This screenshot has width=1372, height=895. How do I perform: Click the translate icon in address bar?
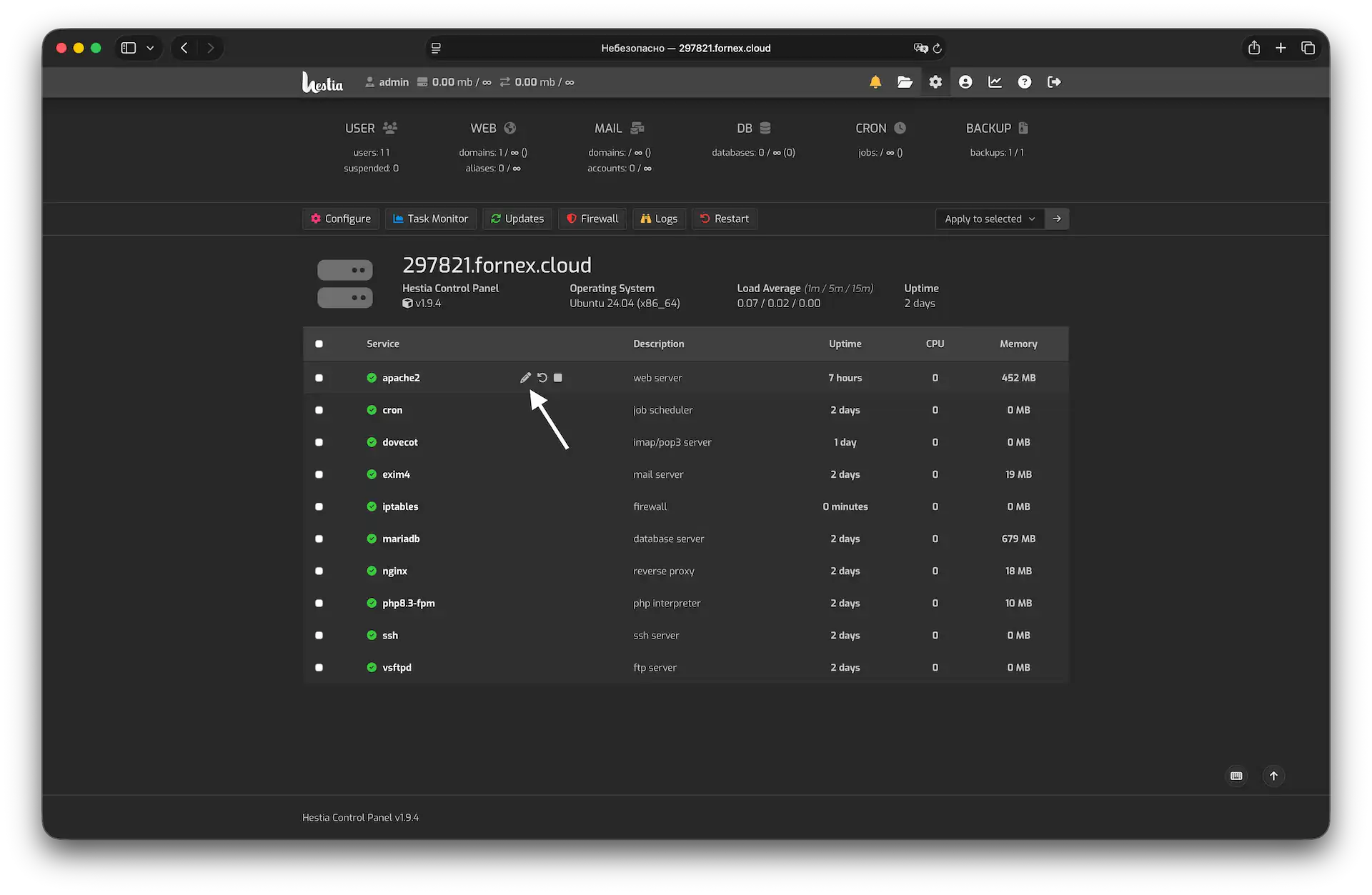tap(920, 48)
